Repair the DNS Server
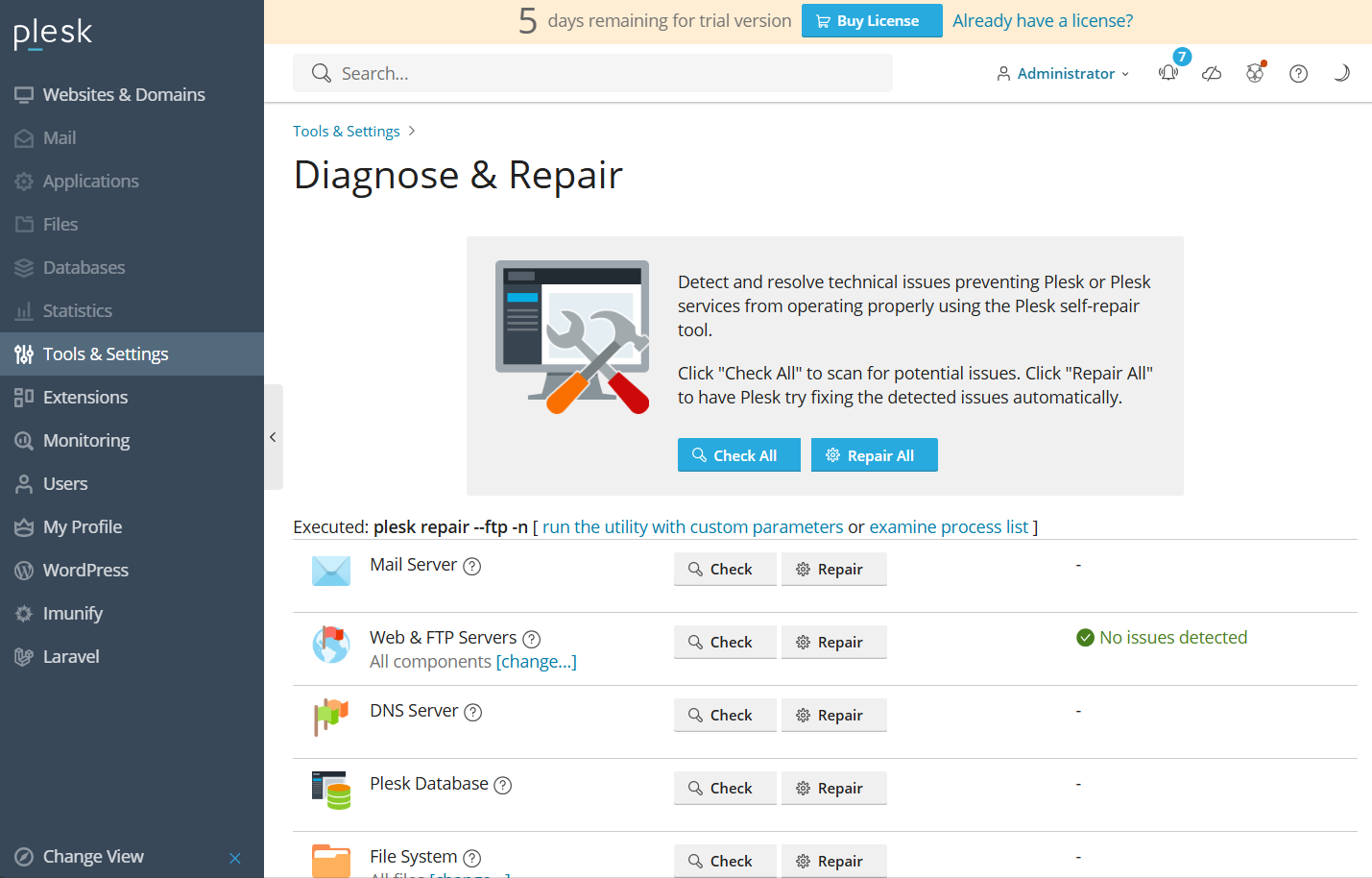The height and width of the screenshot is (878, 1372). pyautogui.click(x=834, y=715)
